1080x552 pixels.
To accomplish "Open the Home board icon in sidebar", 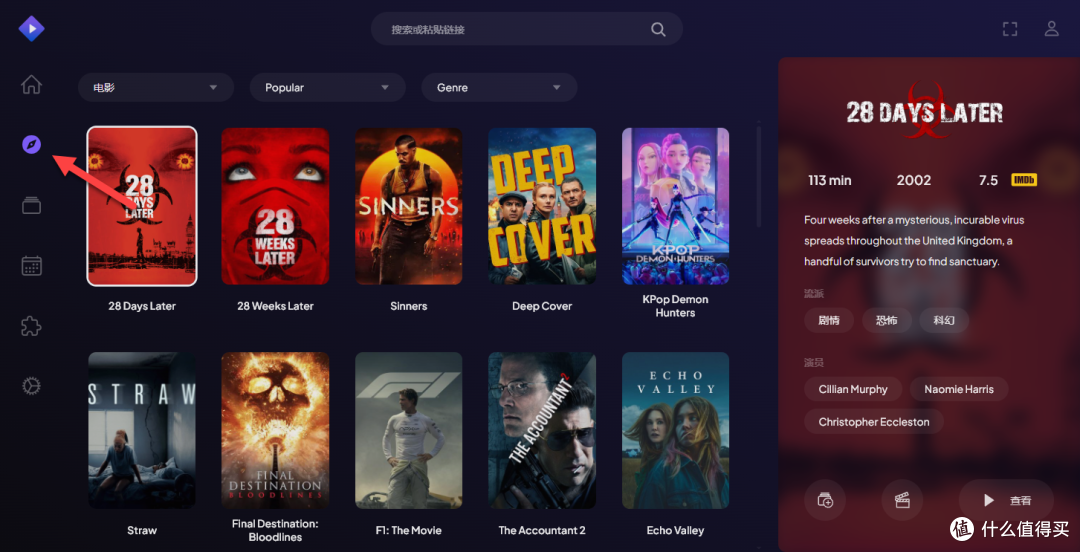I will tap(31, 85).
